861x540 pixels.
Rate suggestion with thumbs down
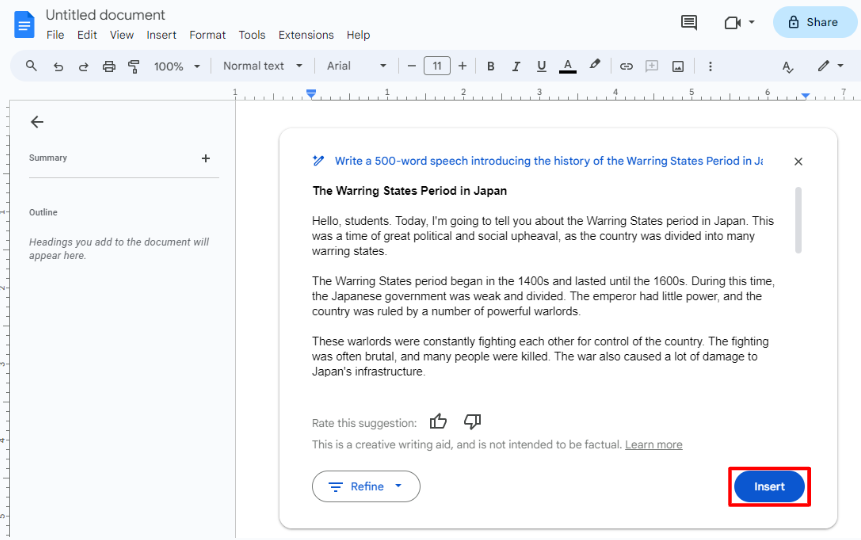tap(472, 422)
